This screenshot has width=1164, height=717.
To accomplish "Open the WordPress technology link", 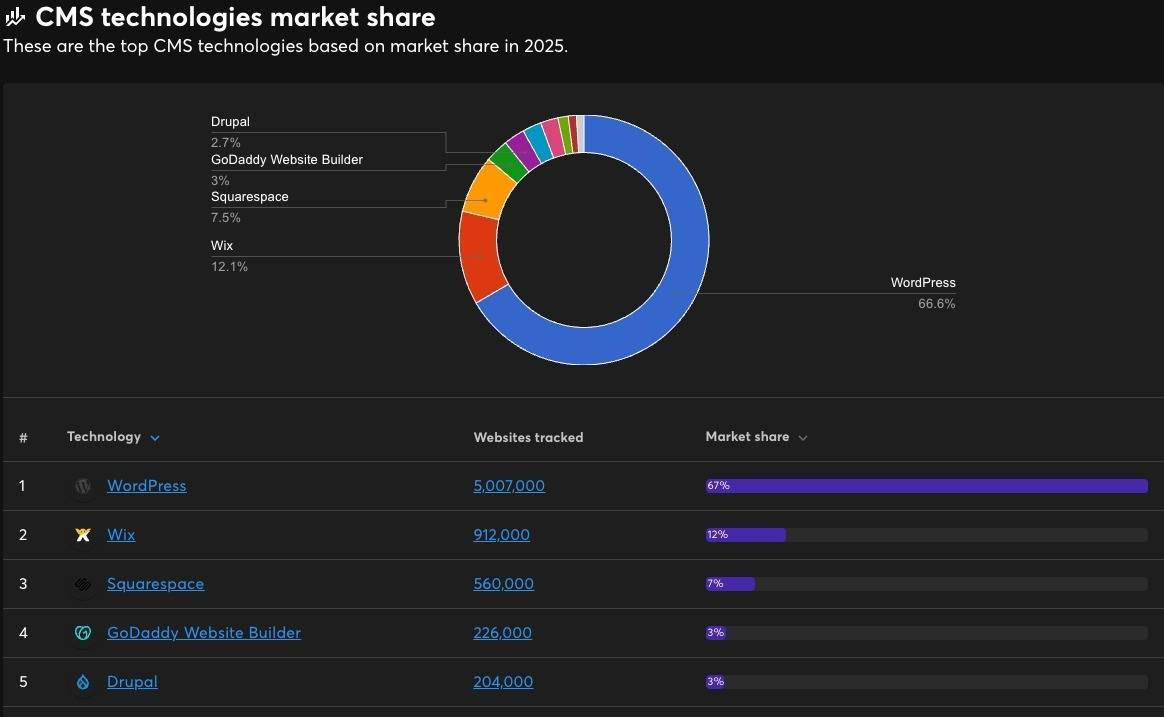I will click(146, 486).
